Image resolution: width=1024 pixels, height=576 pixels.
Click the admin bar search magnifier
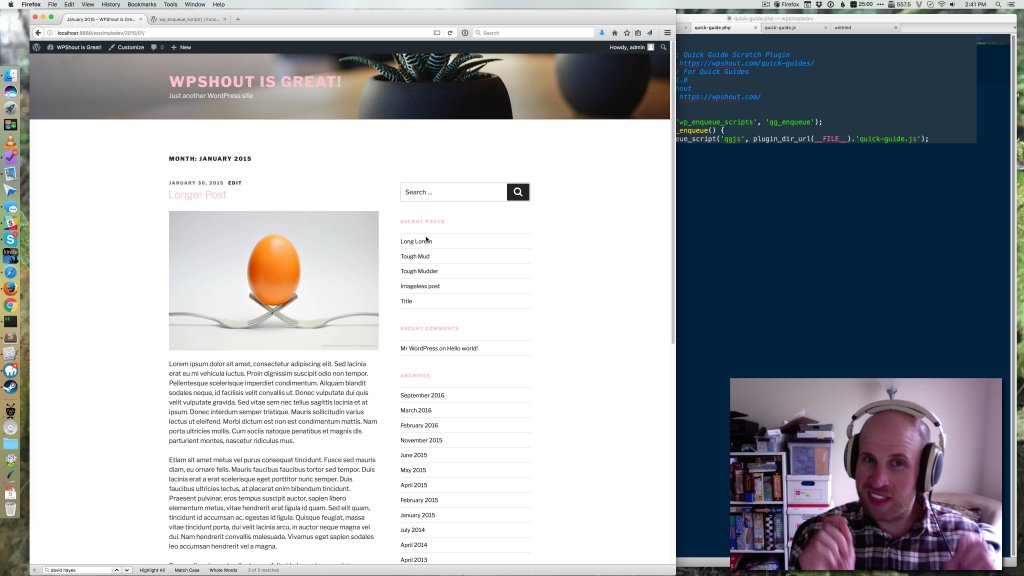(x=664, y=47)
